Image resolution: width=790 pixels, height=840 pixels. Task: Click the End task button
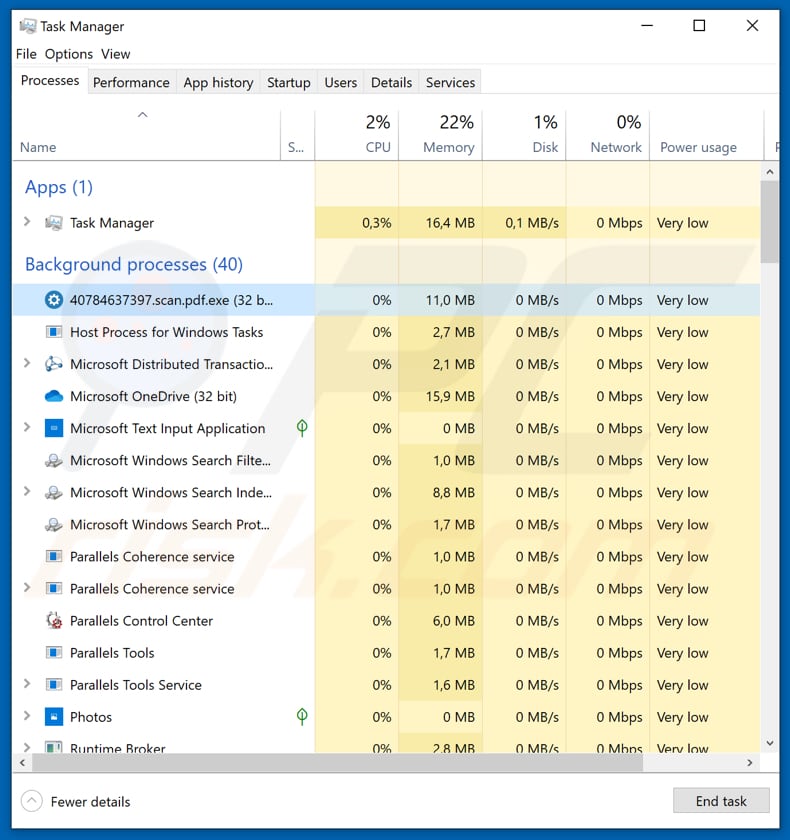721,801
